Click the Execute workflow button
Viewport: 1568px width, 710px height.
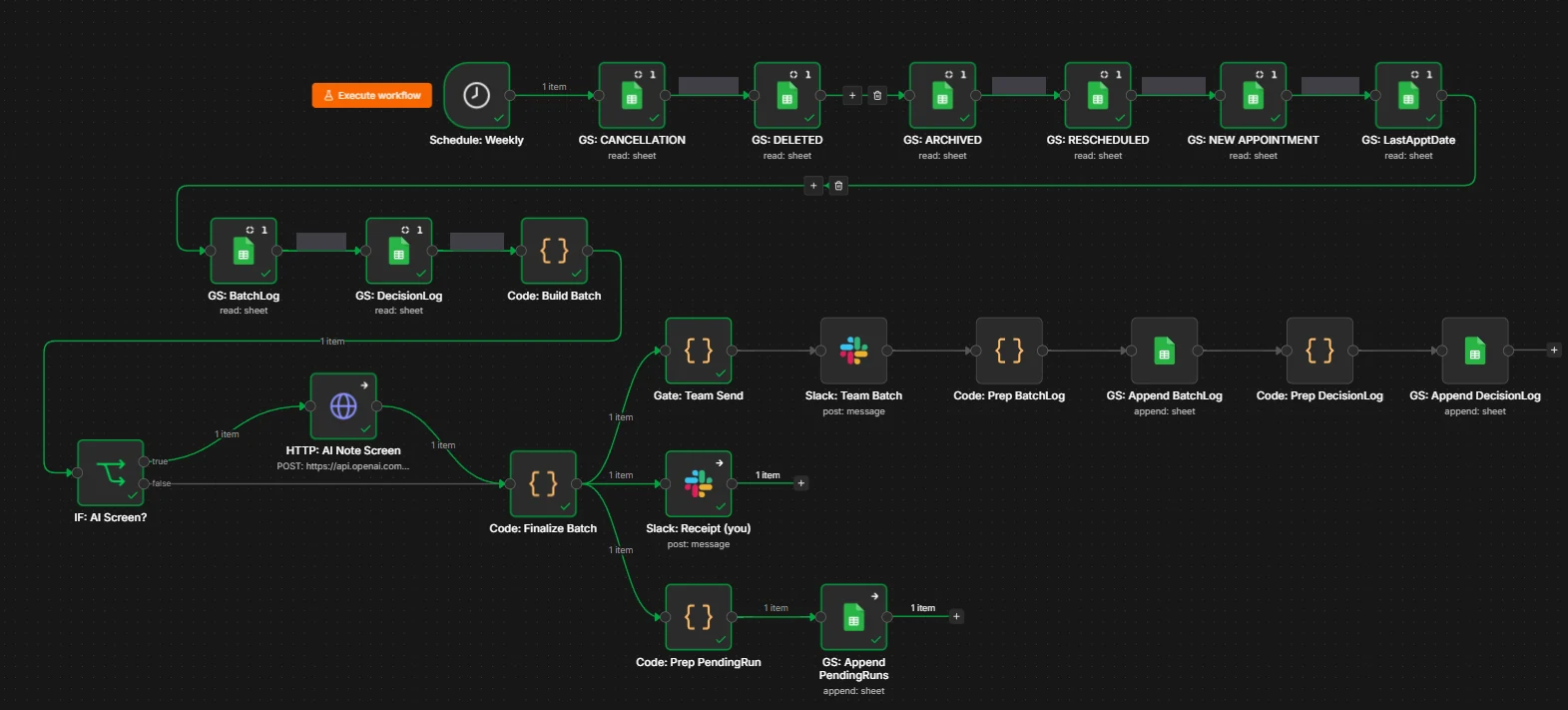point(372,95)
